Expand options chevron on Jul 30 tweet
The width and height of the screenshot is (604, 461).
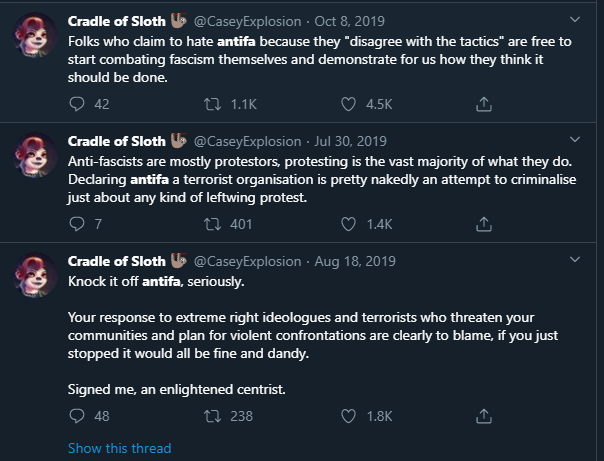[x=573, y=139]
